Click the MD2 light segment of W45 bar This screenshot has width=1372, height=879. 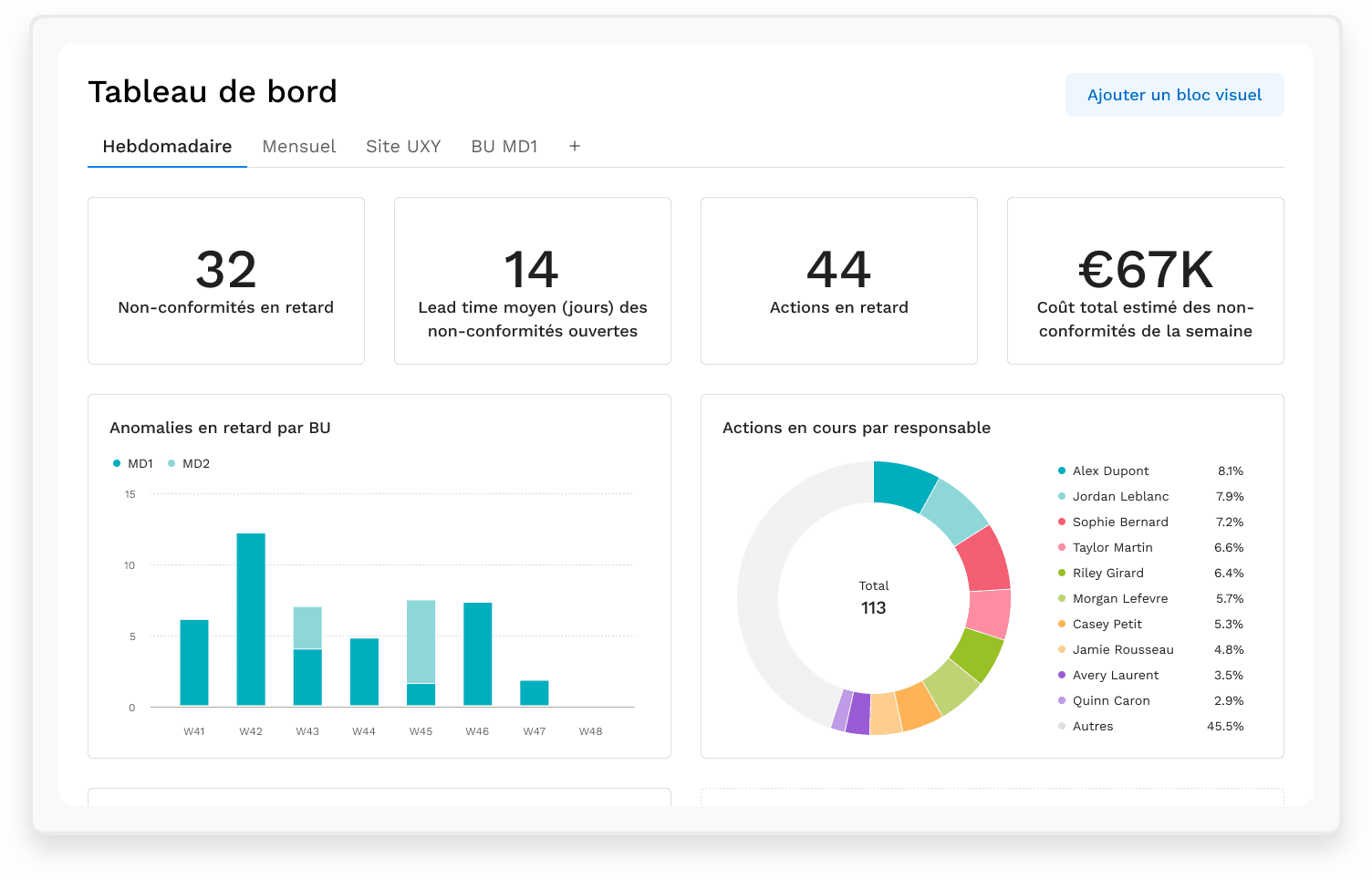(x=421, y=642)
